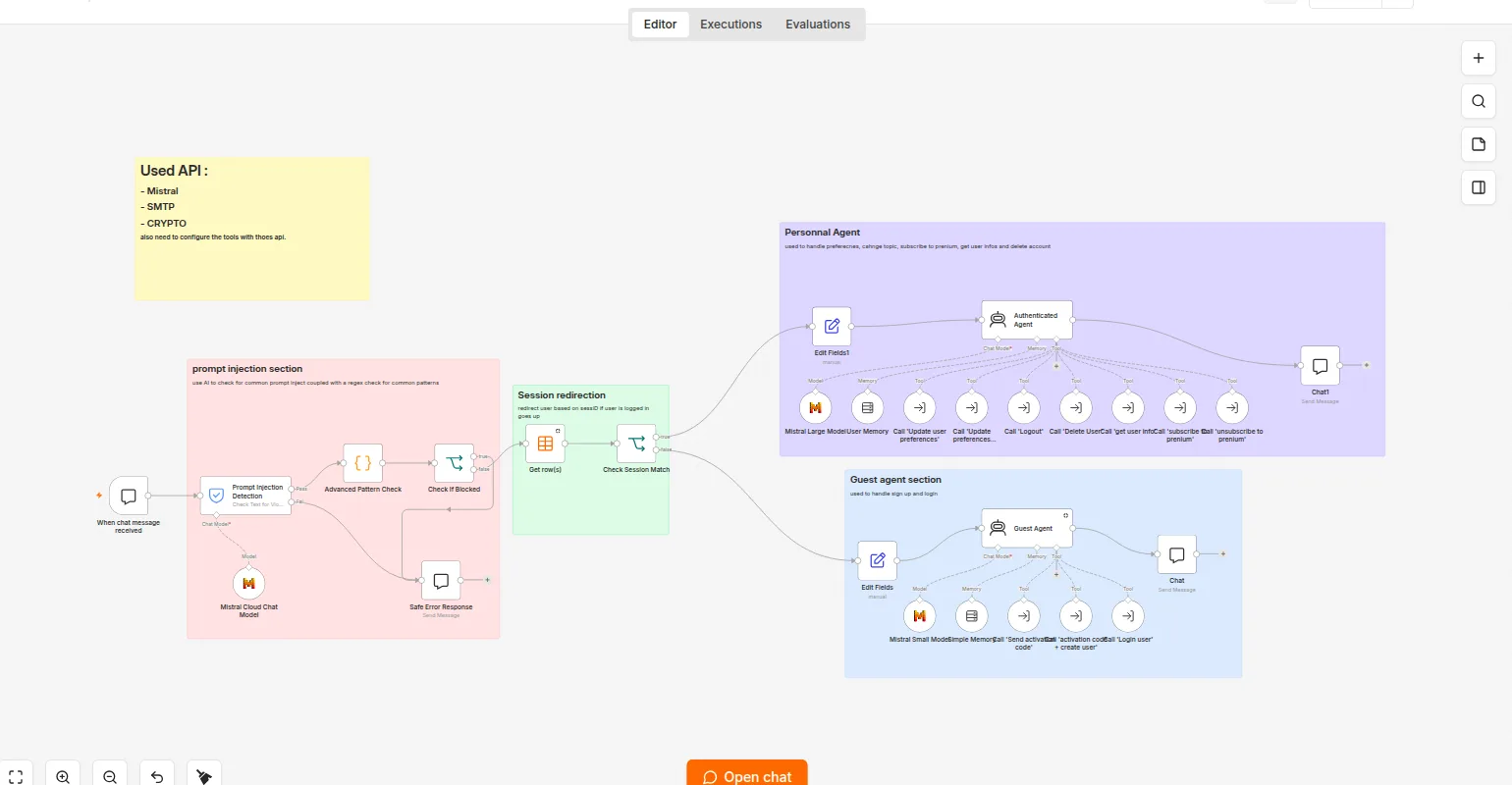Select the guest Chat send message node

(x=1176, y=554)
